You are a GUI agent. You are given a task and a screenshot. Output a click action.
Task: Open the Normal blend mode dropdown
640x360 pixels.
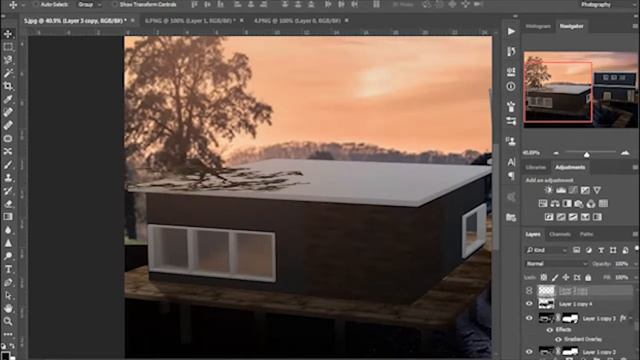pos(557,264)
